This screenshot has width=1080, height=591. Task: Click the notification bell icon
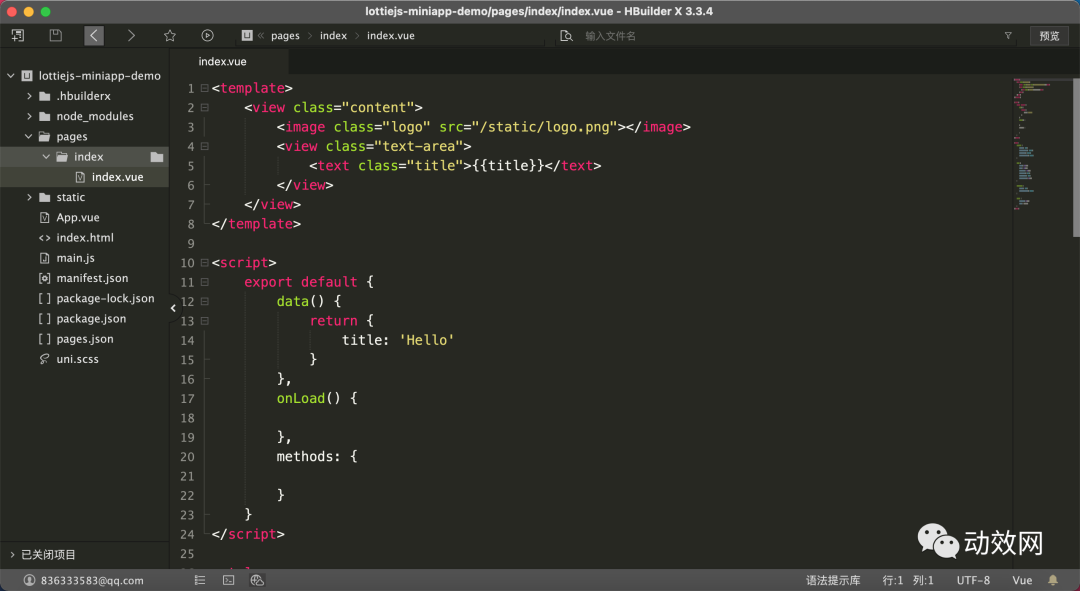pos(1052,580)
